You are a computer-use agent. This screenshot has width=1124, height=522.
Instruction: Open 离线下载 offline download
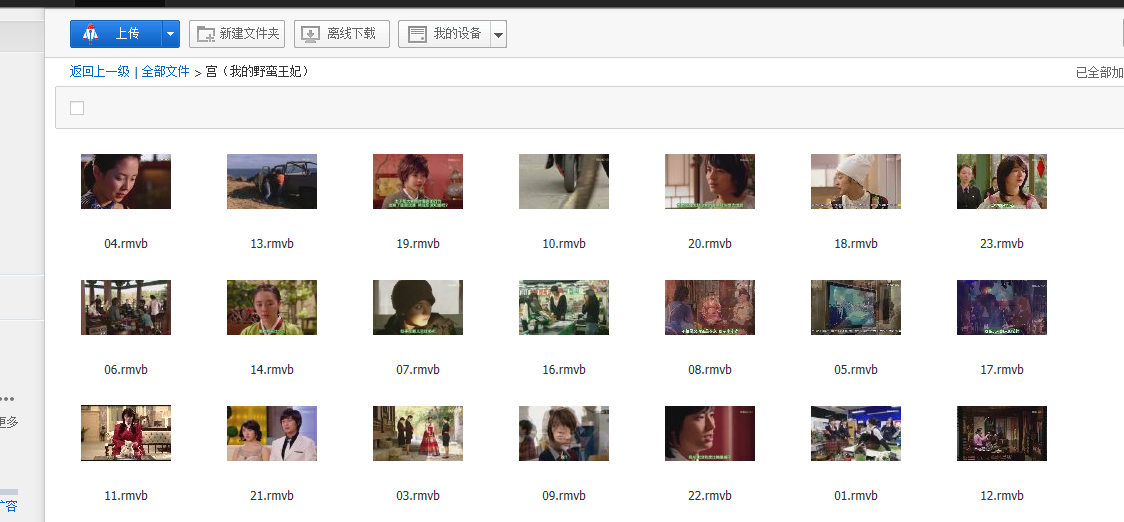[x=341, y=34]
